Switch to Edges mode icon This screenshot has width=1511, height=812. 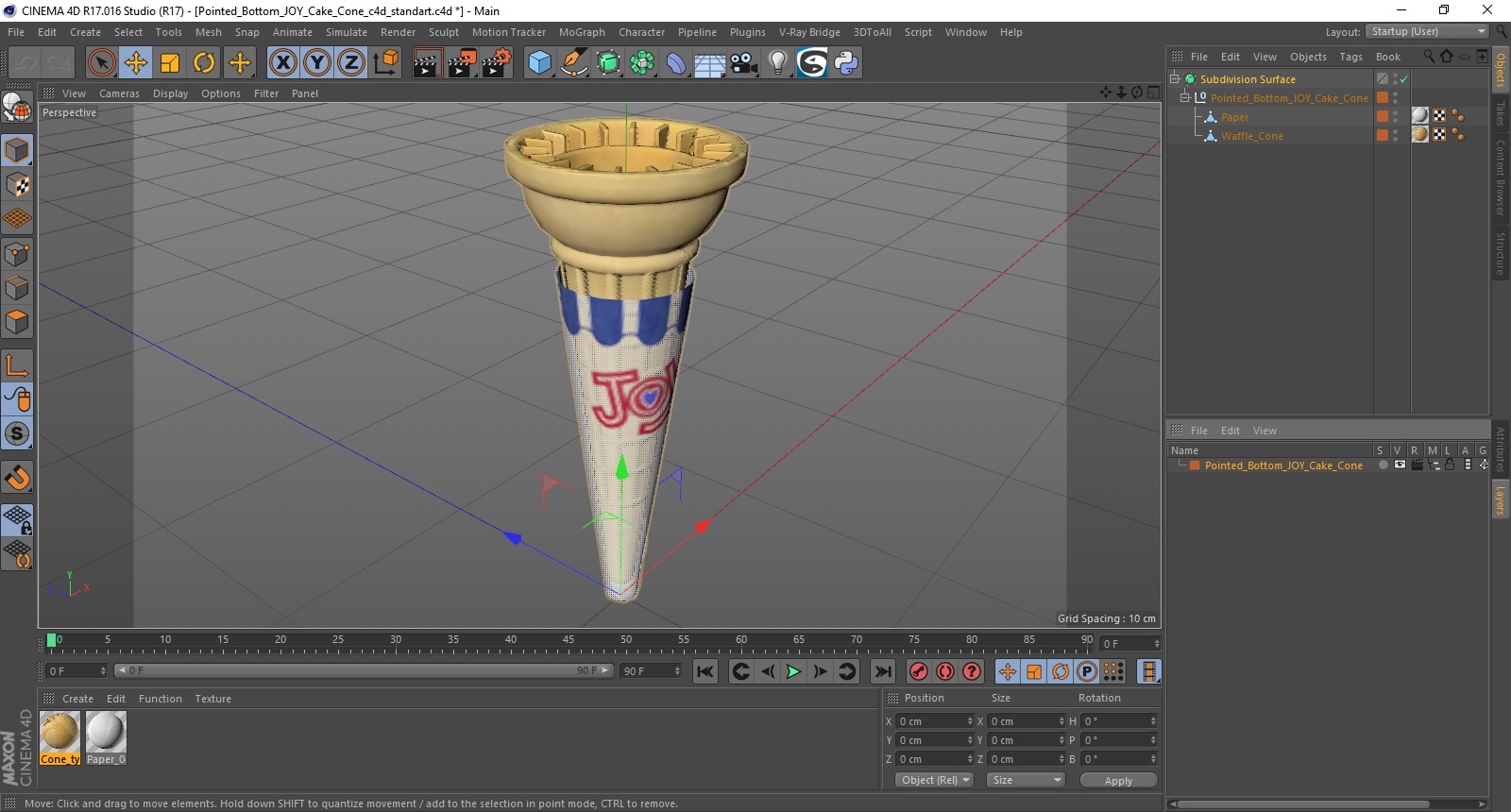point(17,287)
